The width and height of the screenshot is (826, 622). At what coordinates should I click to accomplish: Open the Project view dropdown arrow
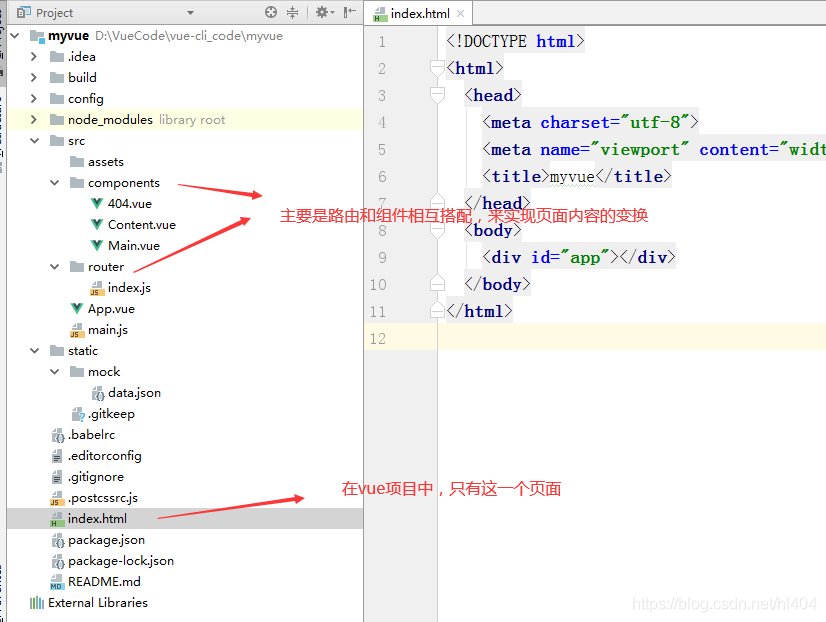click(x=191, y=13)
